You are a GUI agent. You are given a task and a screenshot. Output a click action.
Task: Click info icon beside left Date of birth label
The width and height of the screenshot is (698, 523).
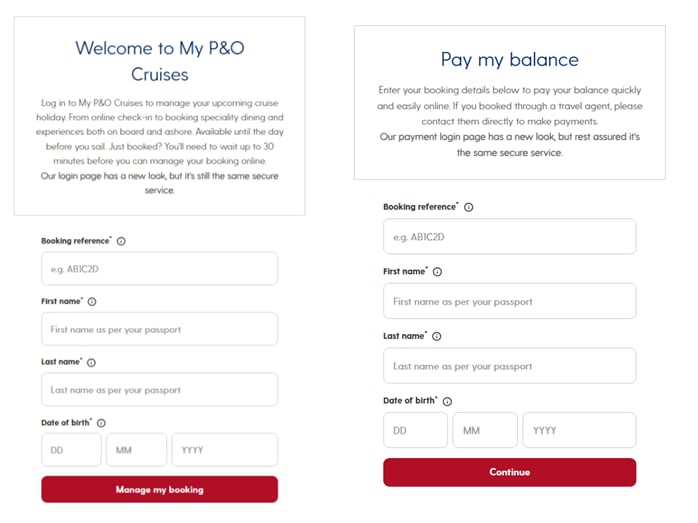[x=101, y=423]
